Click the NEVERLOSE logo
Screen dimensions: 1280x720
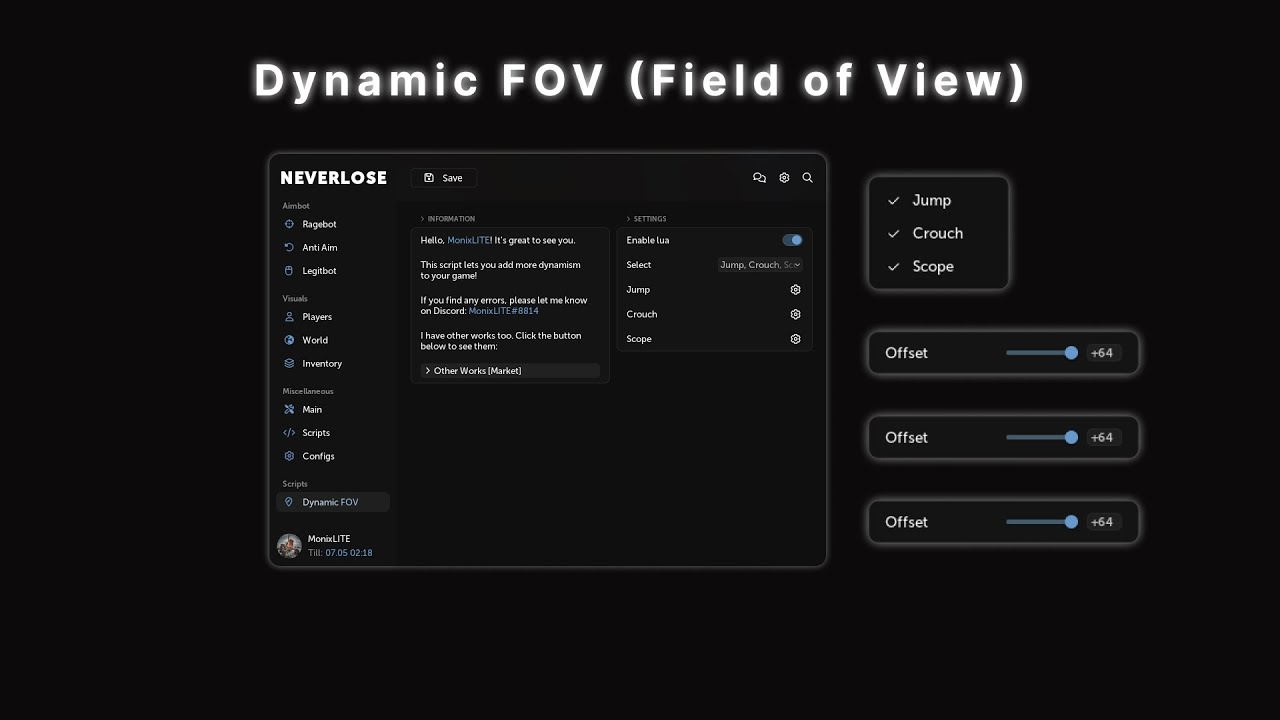pyautogui.click(x=333, y=178)
